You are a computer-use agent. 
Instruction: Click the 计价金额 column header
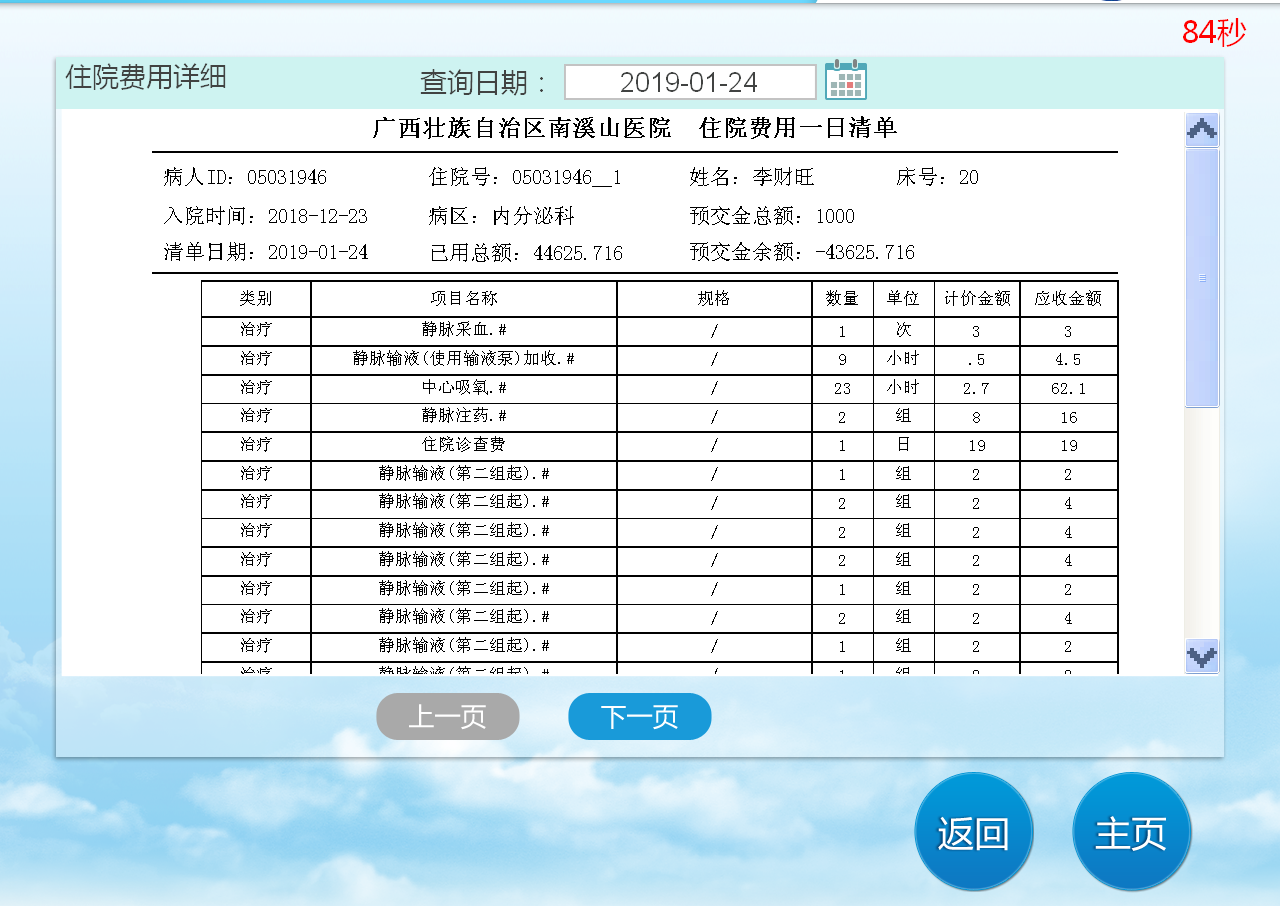[x=977, y=299]
